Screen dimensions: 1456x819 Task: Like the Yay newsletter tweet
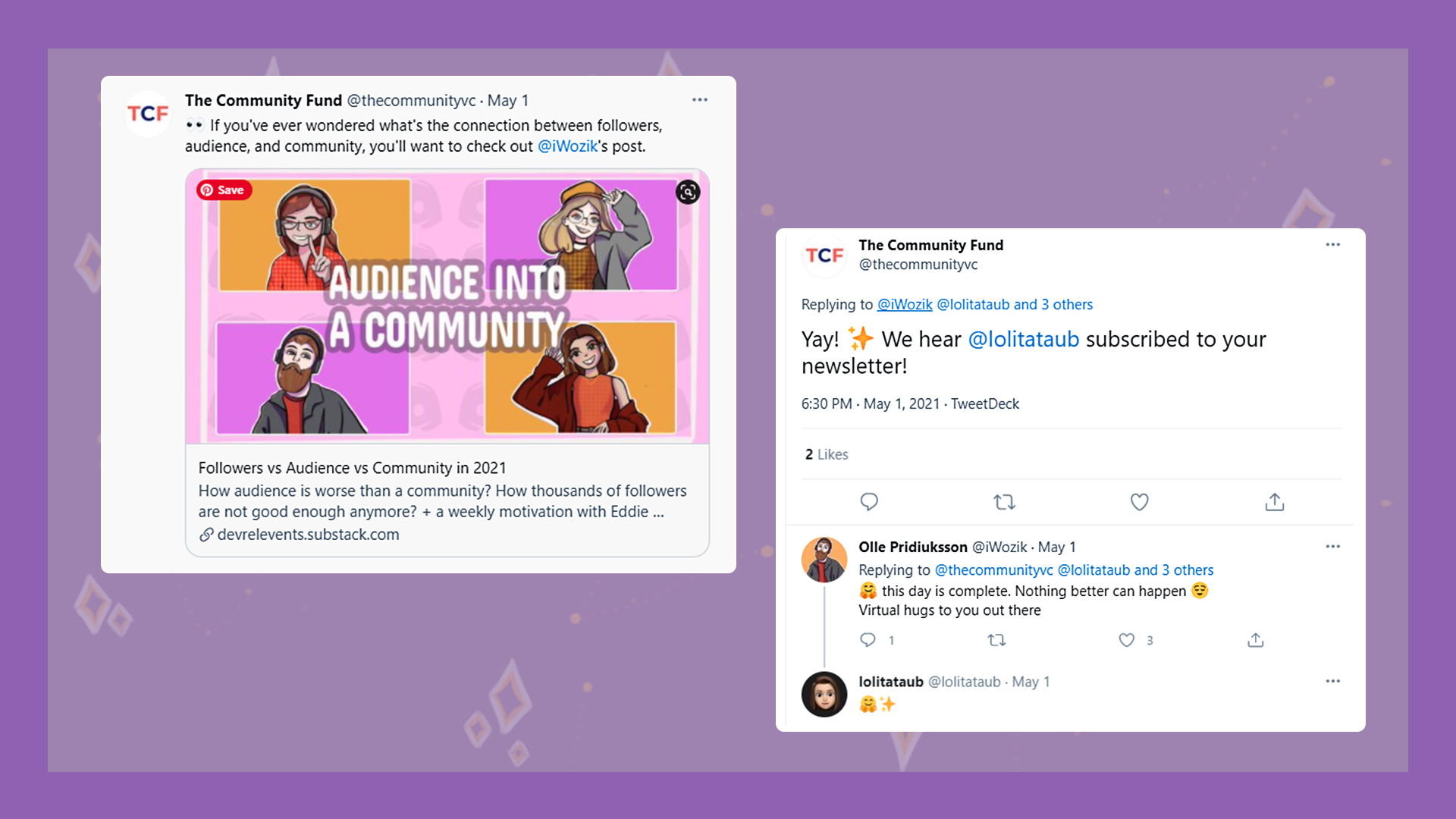point(1139,502)
